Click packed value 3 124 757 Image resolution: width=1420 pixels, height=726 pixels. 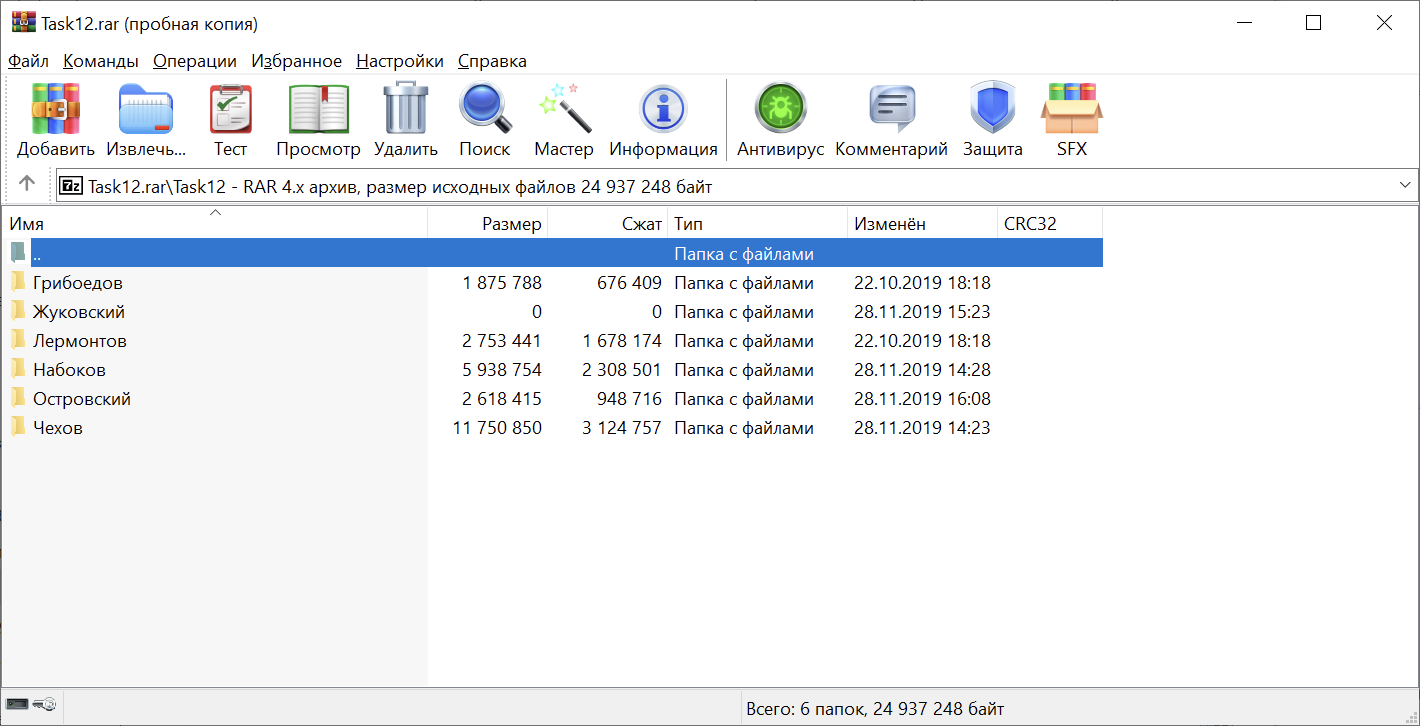[622, 428]
